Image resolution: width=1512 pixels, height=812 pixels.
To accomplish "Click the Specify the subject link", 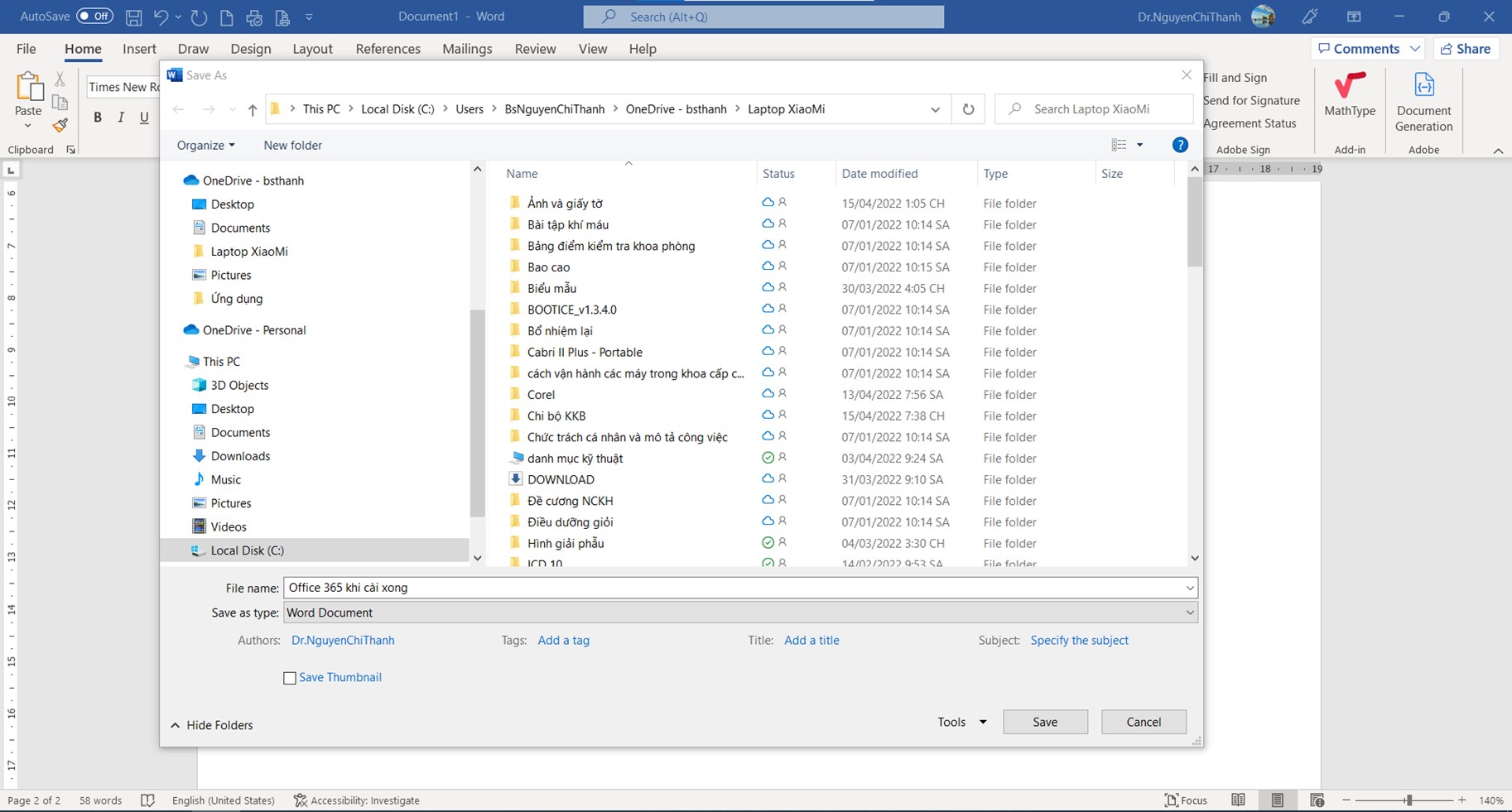I will pos(1079,641).
